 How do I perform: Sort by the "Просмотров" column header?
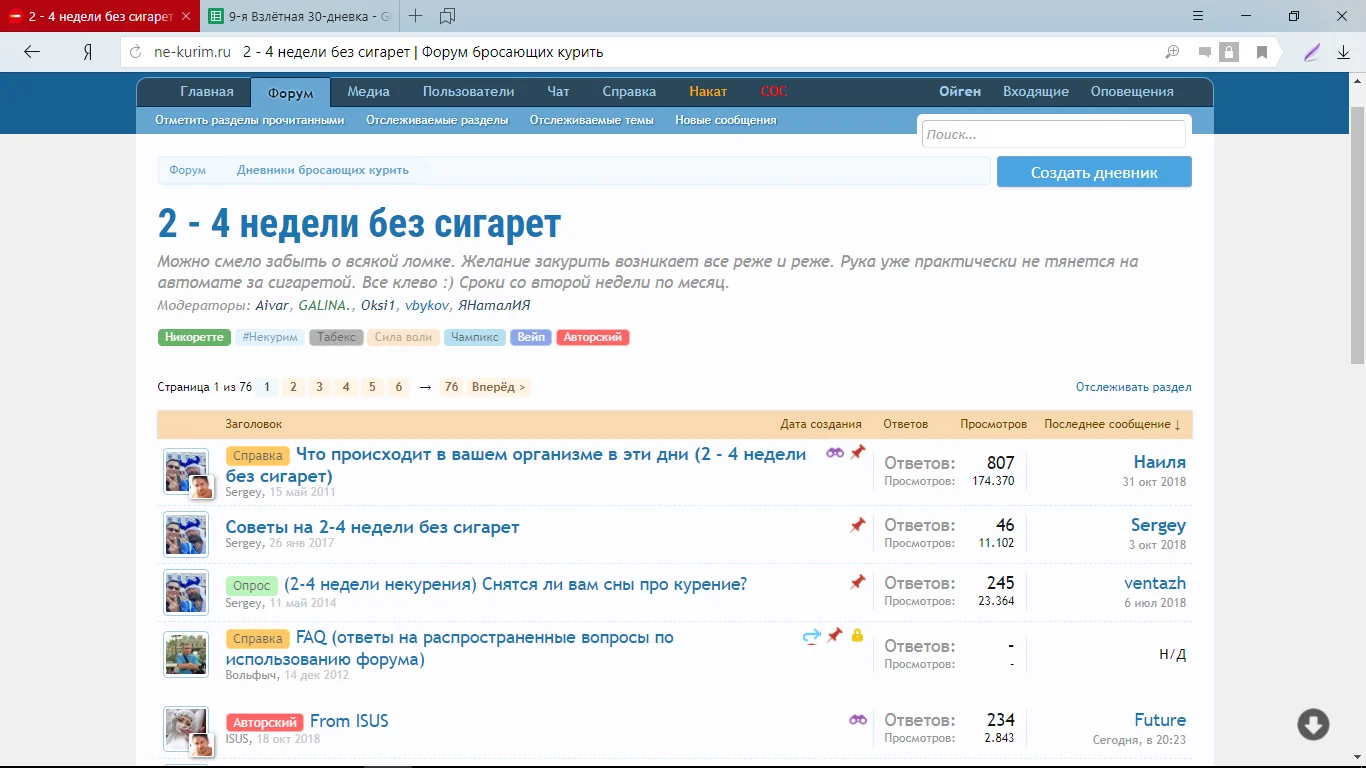point(993,424)
